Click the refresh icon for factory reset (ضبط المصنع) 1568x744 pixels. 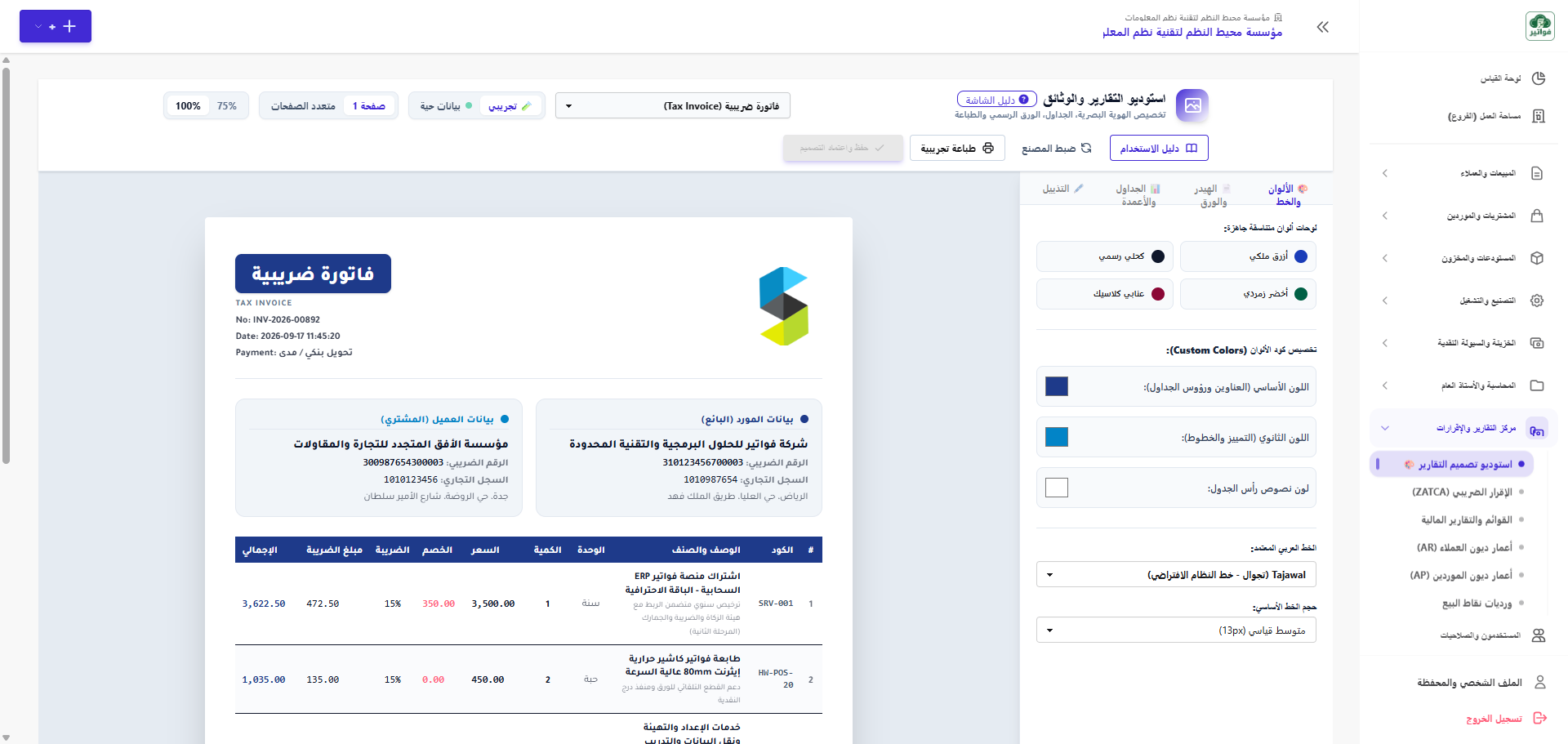click(1086, 148)
